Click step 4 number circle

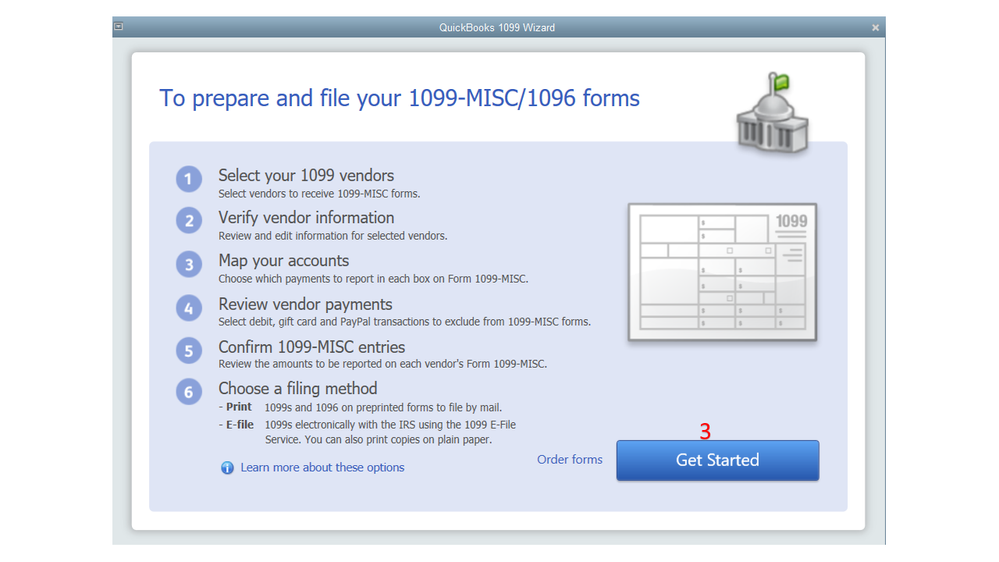(189, 308)
